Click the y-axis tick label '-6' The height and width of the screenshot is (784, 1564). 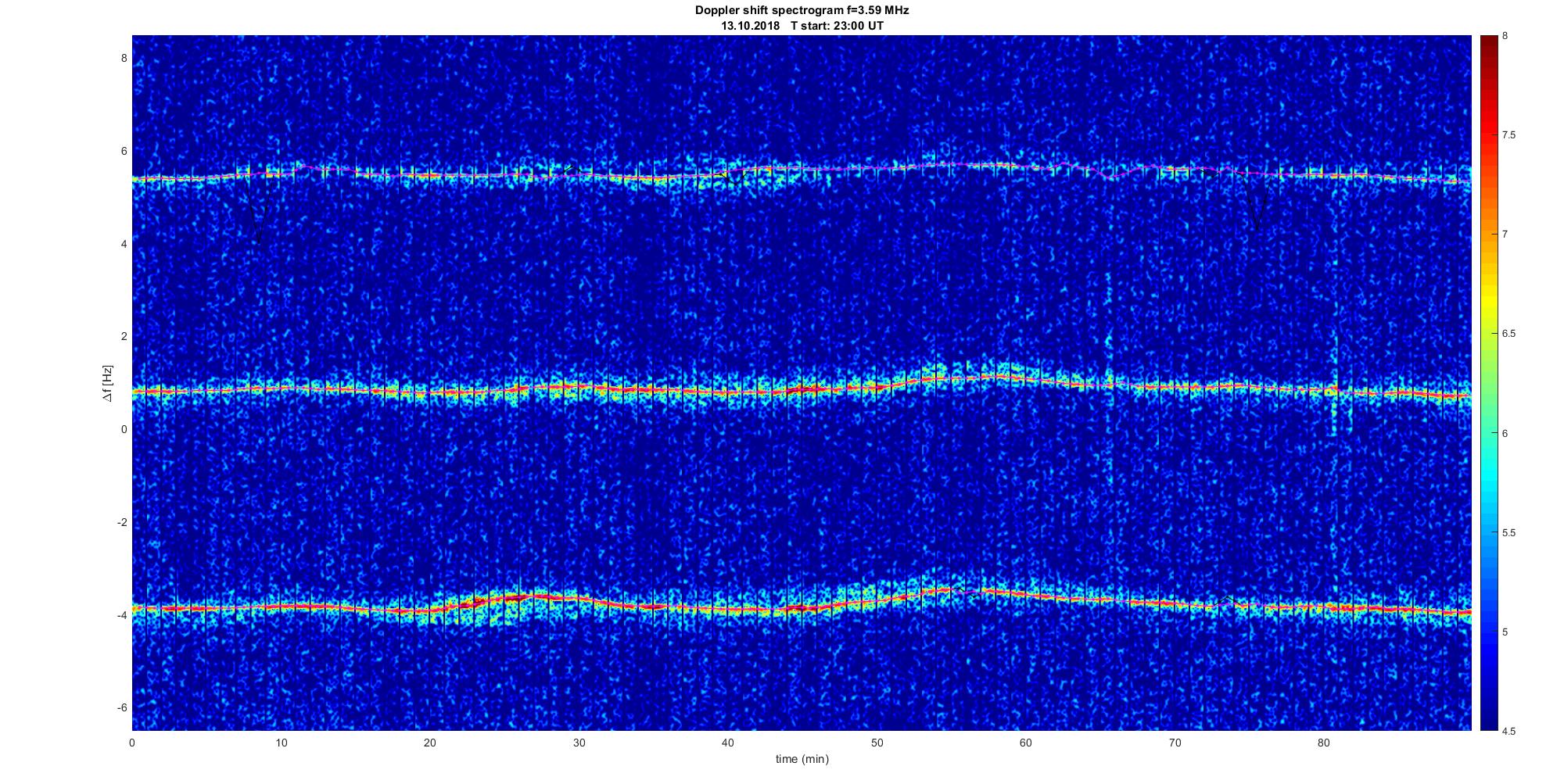pos(121,707)
